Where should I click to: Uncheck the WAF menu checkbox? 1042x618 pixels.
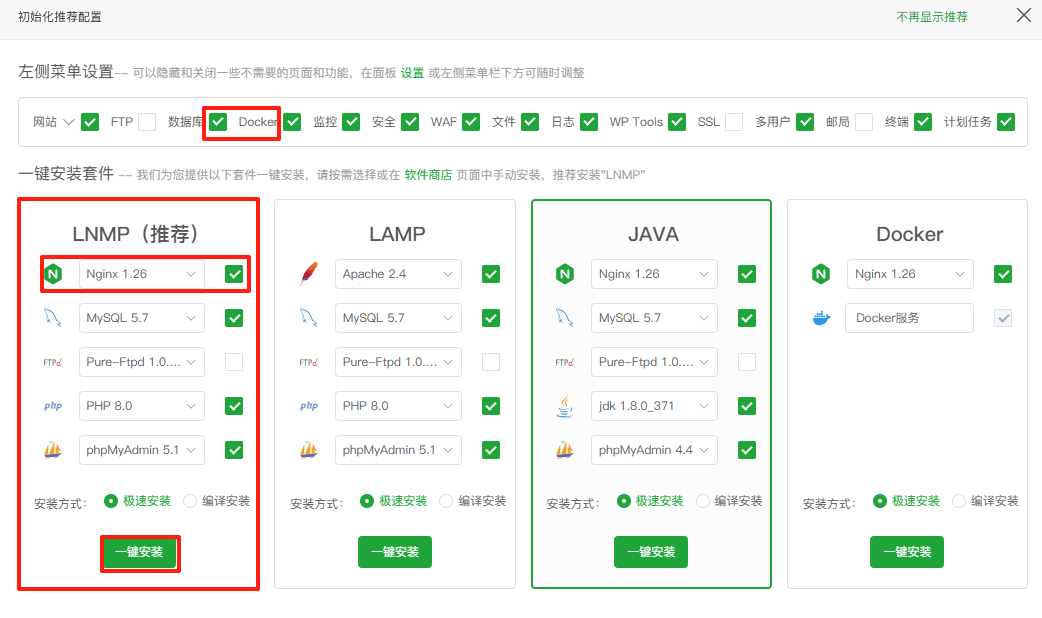[x=471, y=122]
